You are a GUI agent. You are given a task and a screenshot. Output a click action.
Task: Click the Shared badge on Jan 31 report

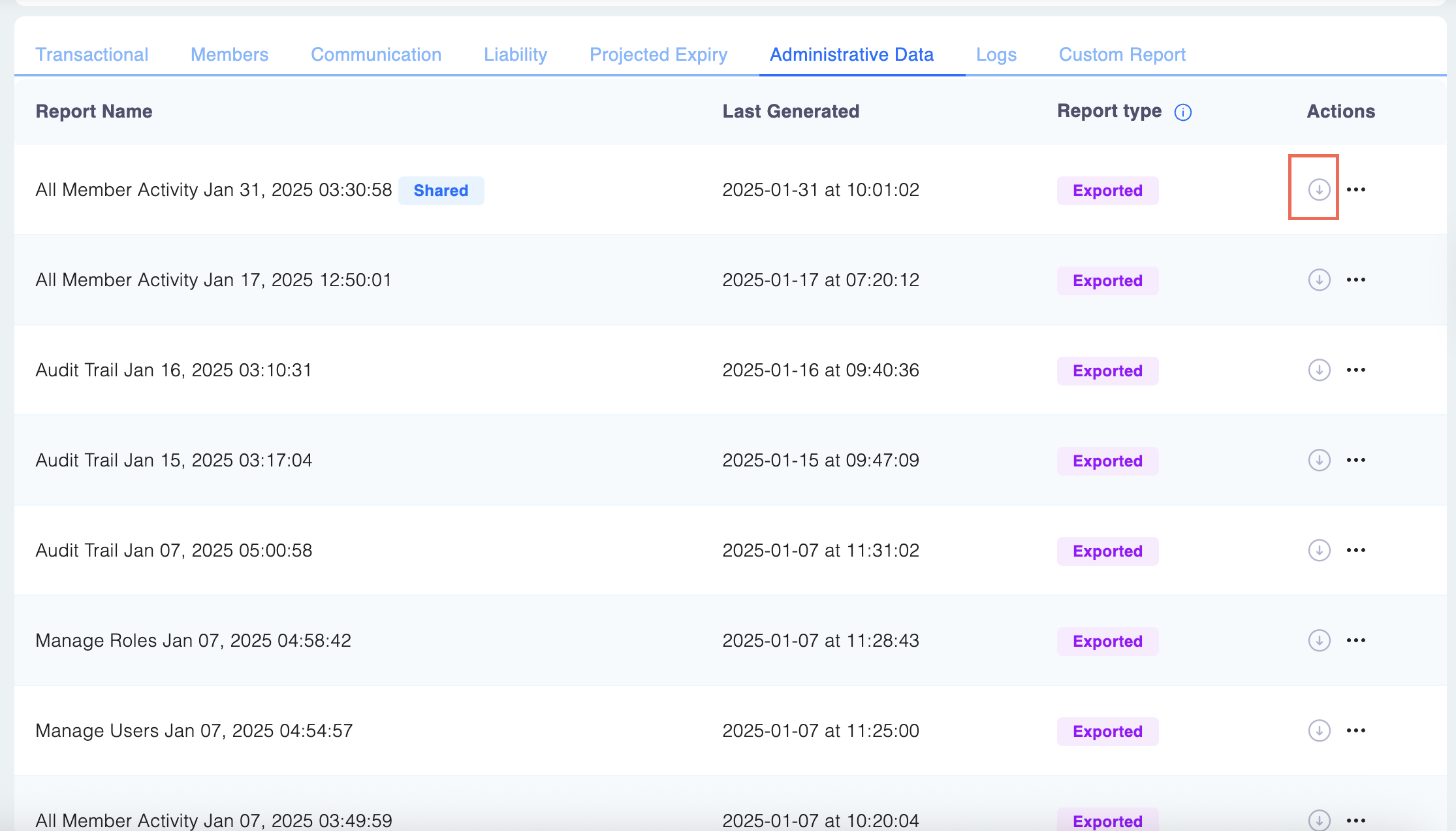point(441,190)
